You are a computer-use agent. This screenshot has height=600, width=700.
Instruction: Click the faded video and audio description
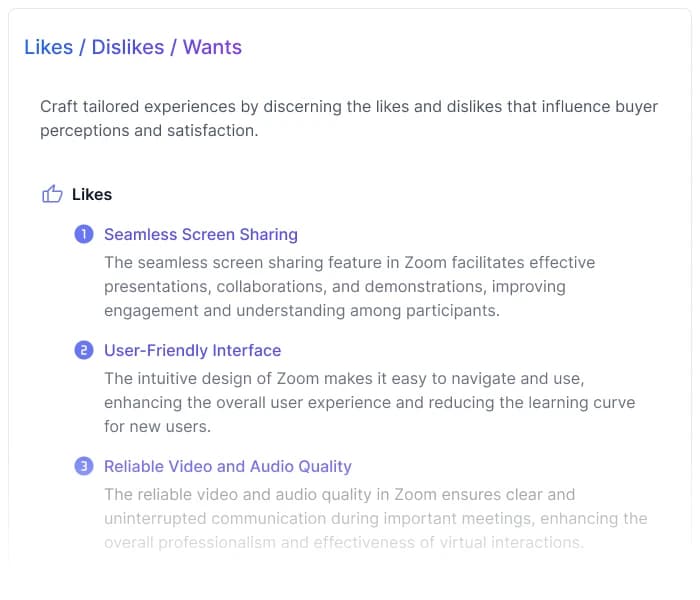[x=375, y=518]
